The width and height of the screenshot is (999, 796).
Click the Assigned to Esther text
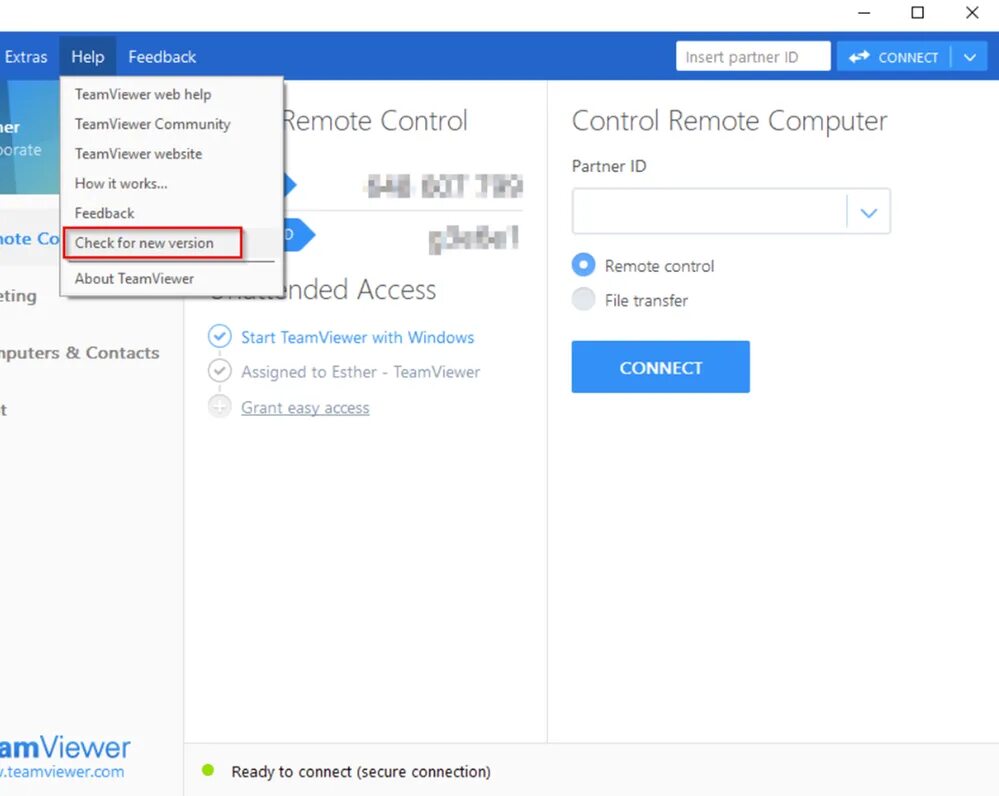pyautogui.click(x=361, y=372)
